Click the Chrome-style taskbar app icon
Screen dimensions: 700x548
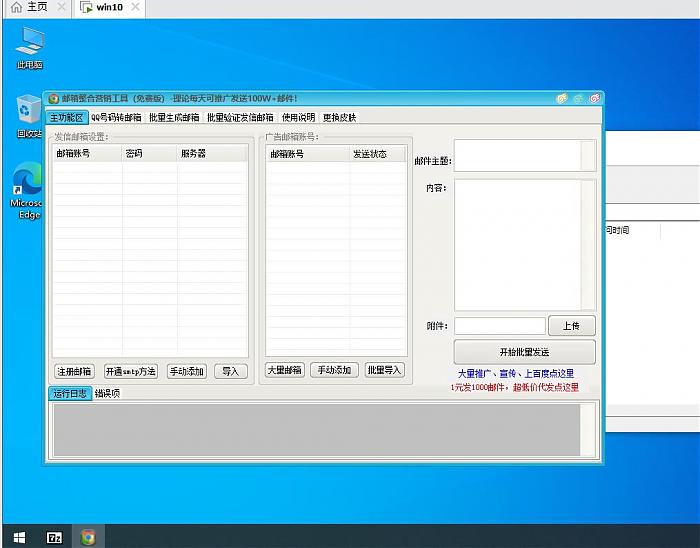88,537
